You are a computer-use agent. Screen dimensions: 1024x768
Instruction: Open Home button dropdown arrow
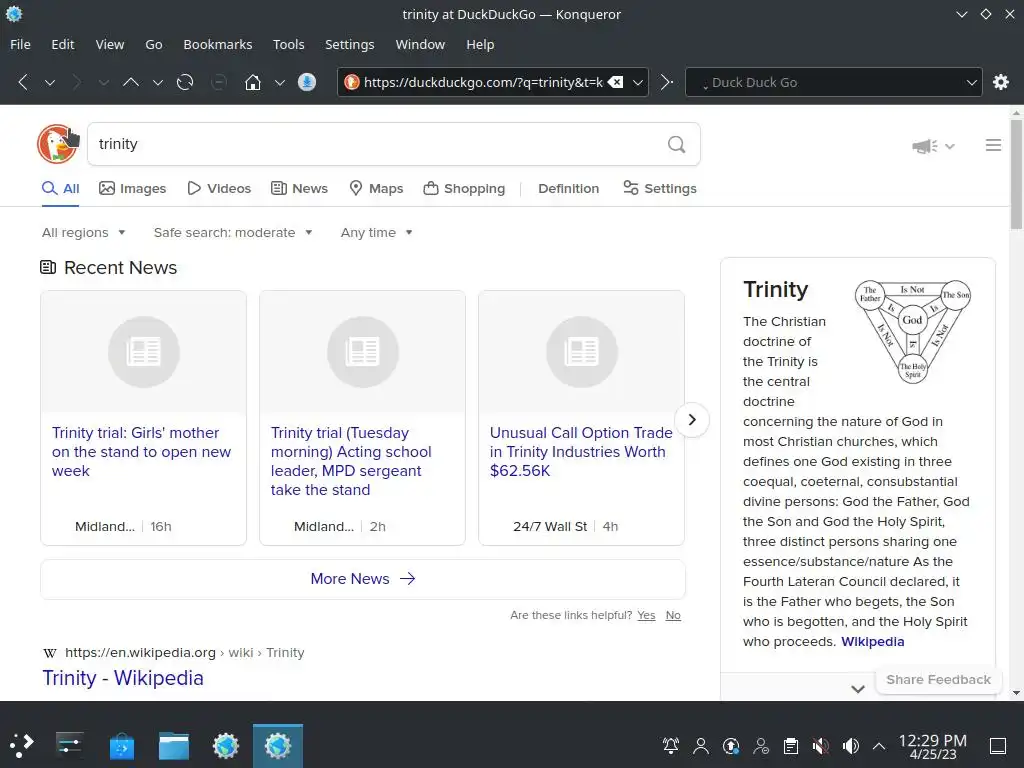280,83
